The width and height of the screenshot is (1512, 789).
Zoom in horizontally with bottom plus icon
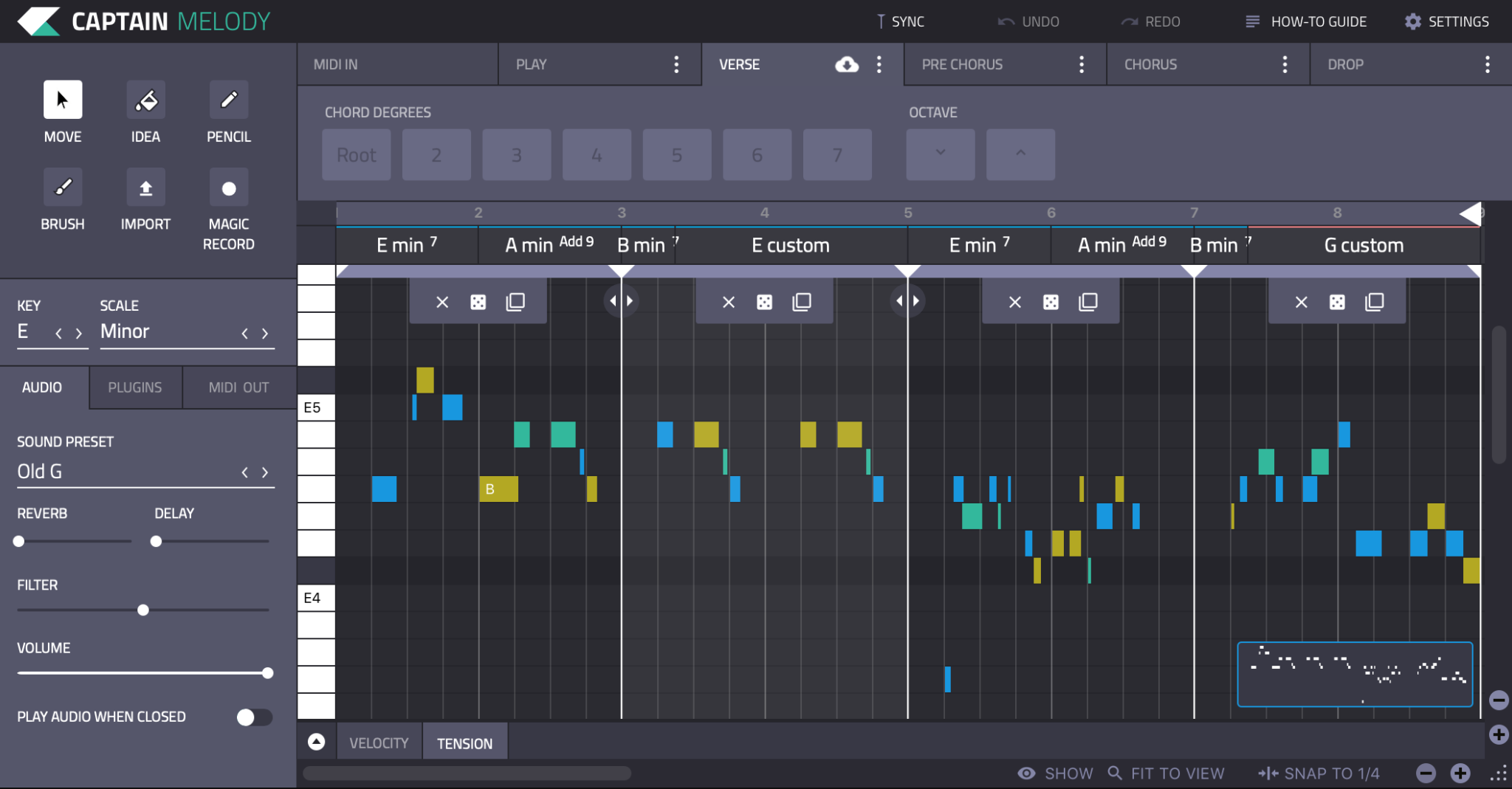pyautogui.click(x=1460, y=773)
